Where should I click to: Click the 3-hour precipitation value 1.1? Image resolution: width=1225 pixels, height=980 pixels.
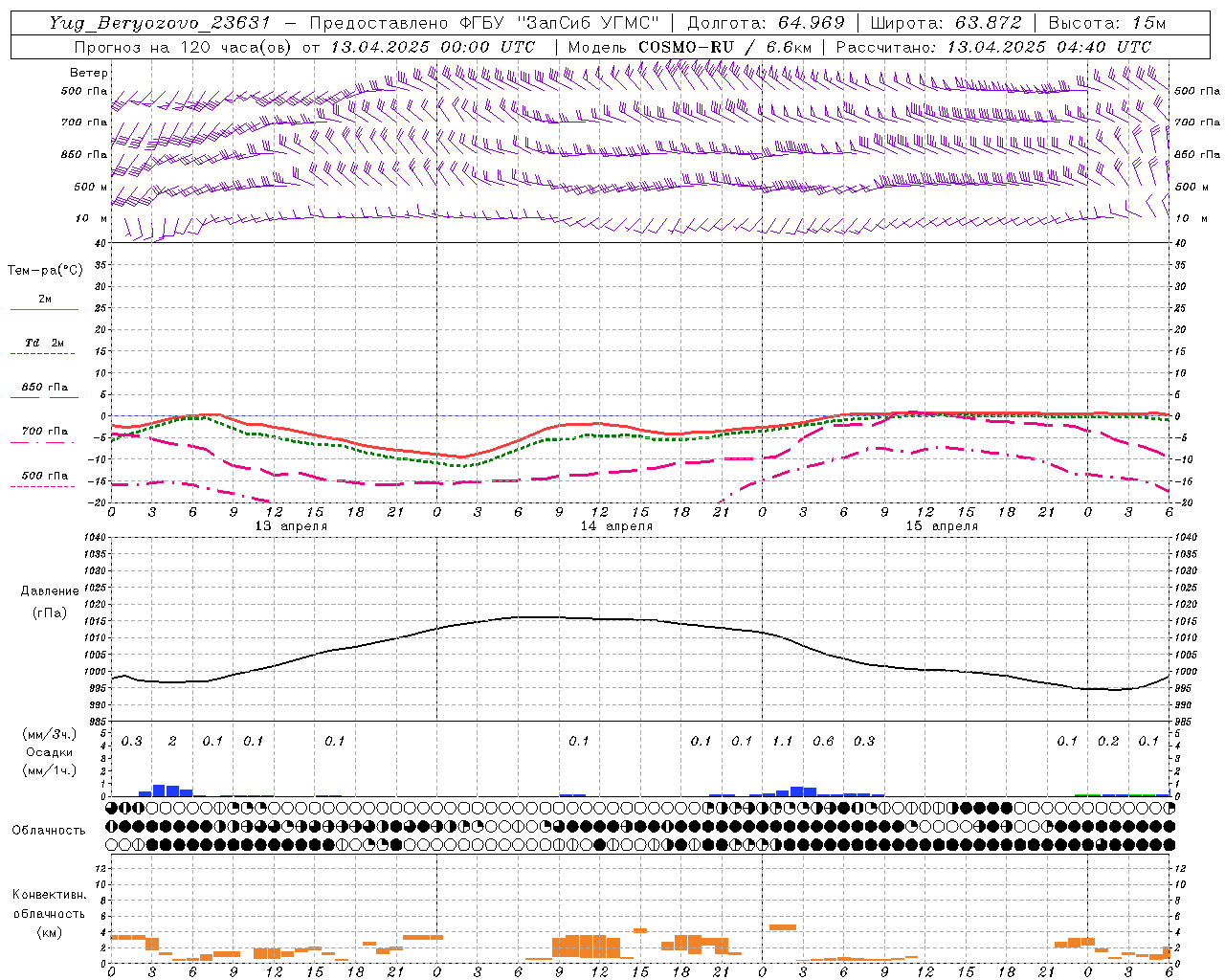tap(783, 742)
